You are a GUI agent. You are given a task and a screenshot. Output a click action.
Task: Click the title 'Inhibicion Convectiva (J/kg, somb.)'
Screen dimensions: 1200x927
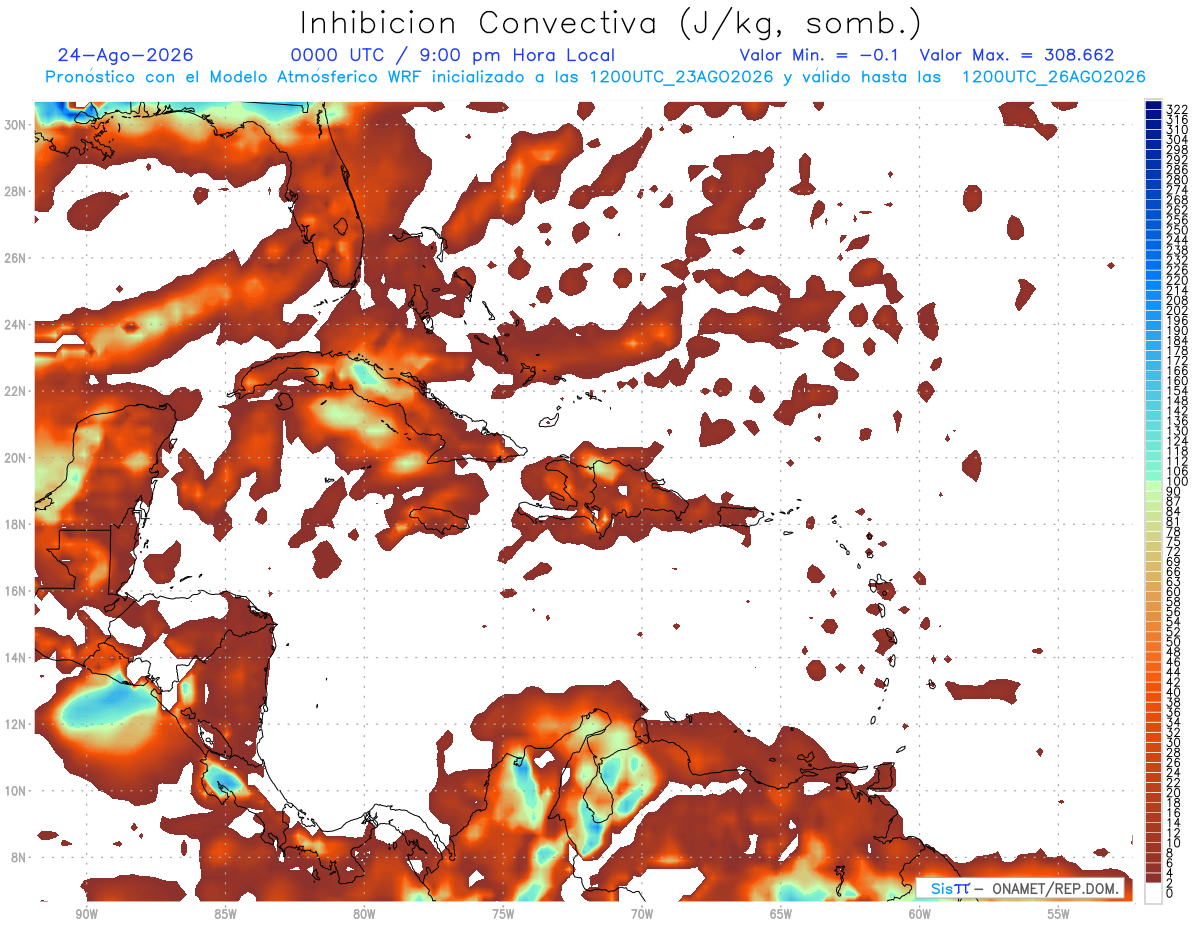(611, 23)
